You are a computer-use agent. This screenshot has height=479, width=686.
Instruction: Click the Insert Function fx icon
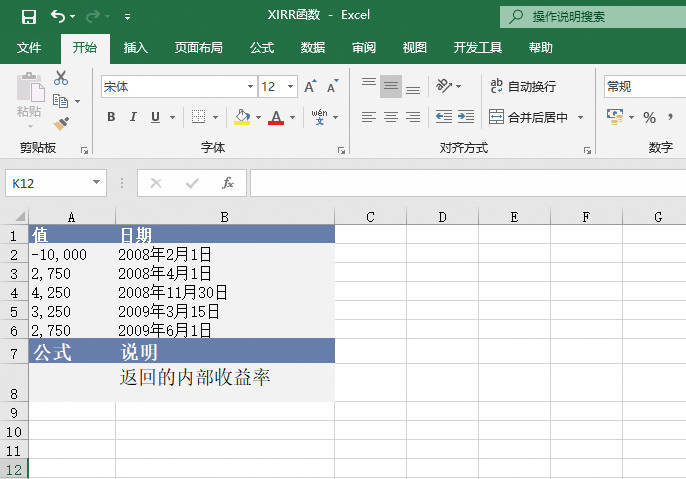[228, 183]
